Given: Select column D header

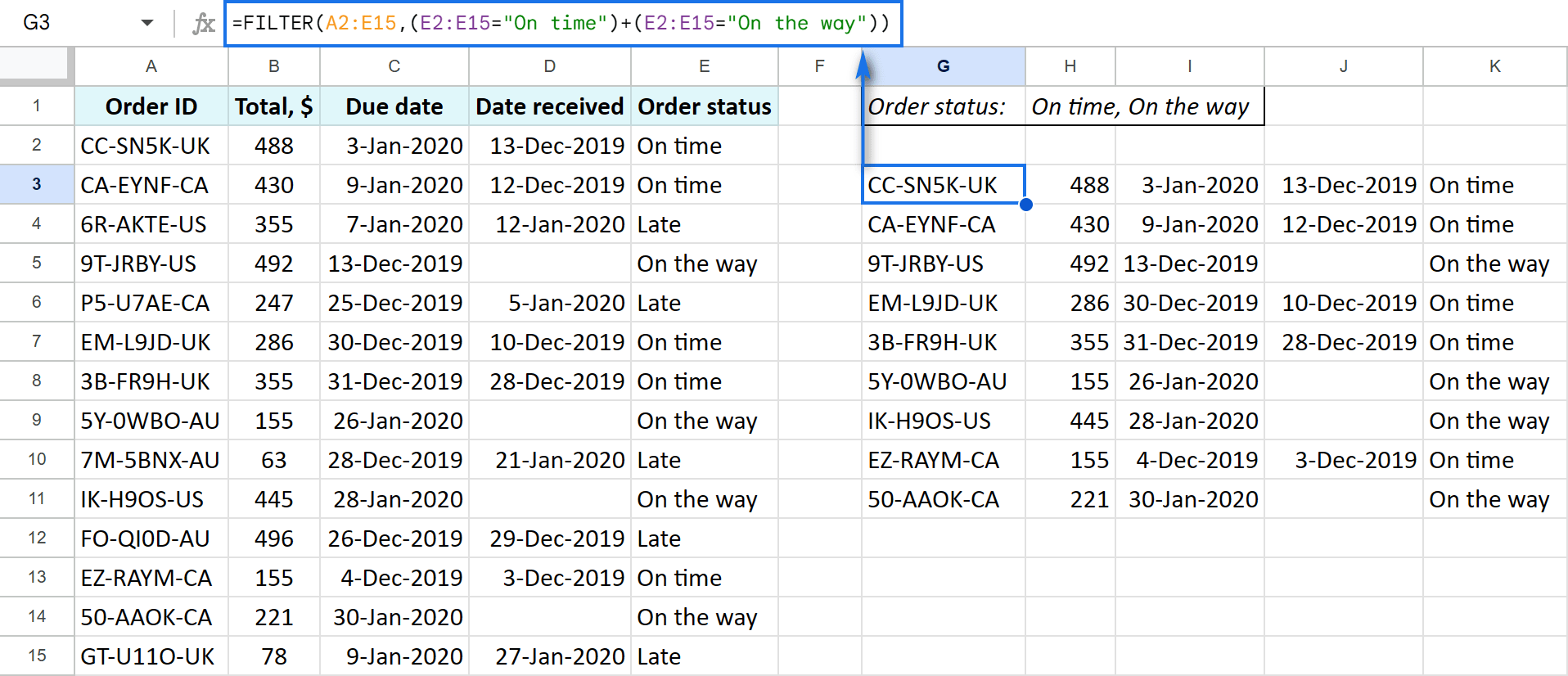Looking at the screenshot, I should point(549,66).
